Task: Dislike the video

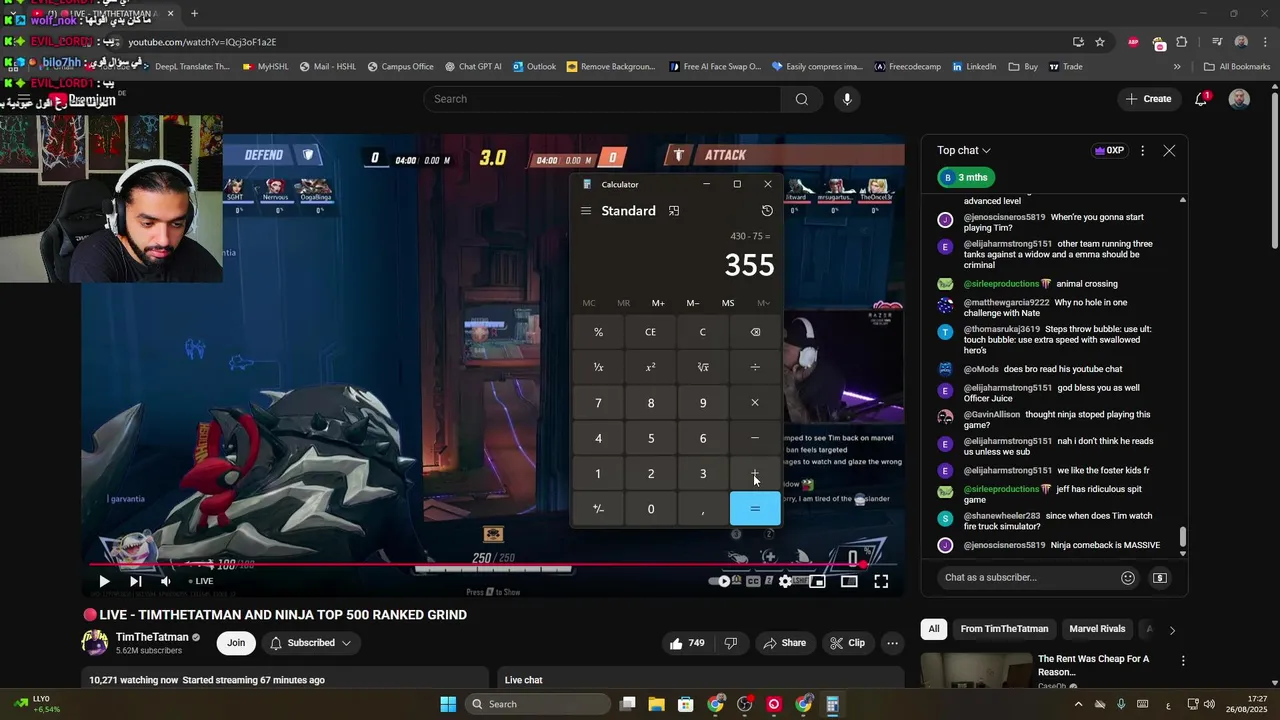Action: (731, 643)
